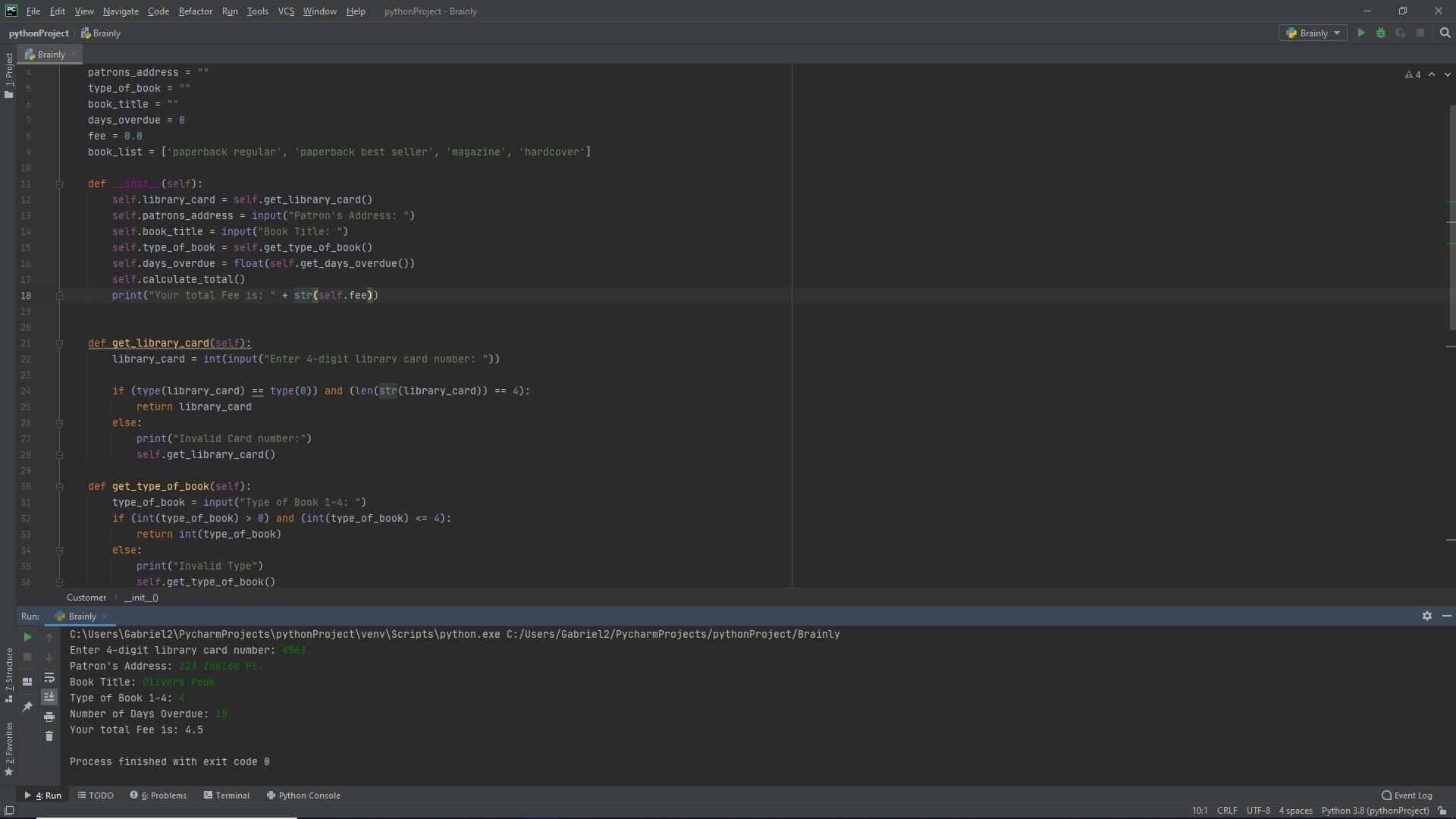Switch to the Terminal tab
The image size is (1456, 819).
(226, 795)
